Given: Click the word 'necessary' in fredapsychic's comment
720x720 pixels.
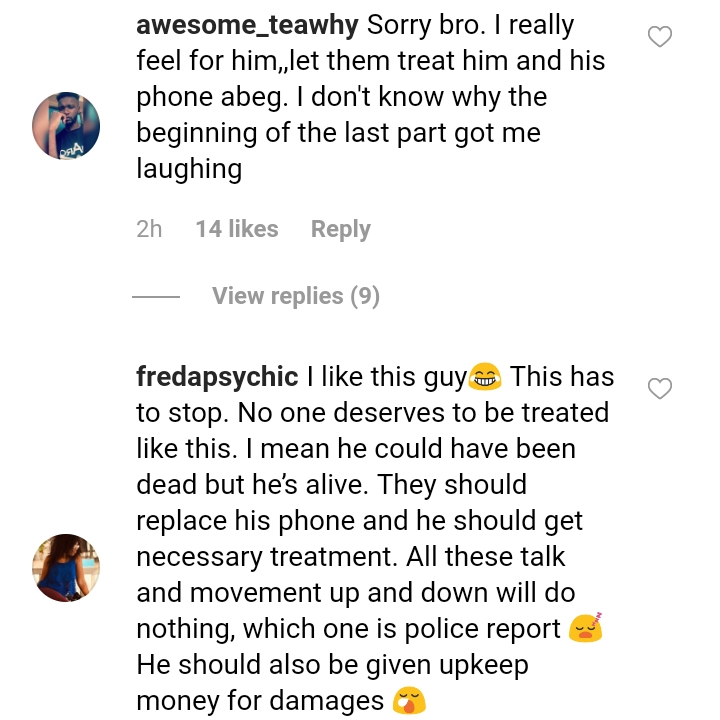Looking at the screenshot, I should tap(199, 557).
